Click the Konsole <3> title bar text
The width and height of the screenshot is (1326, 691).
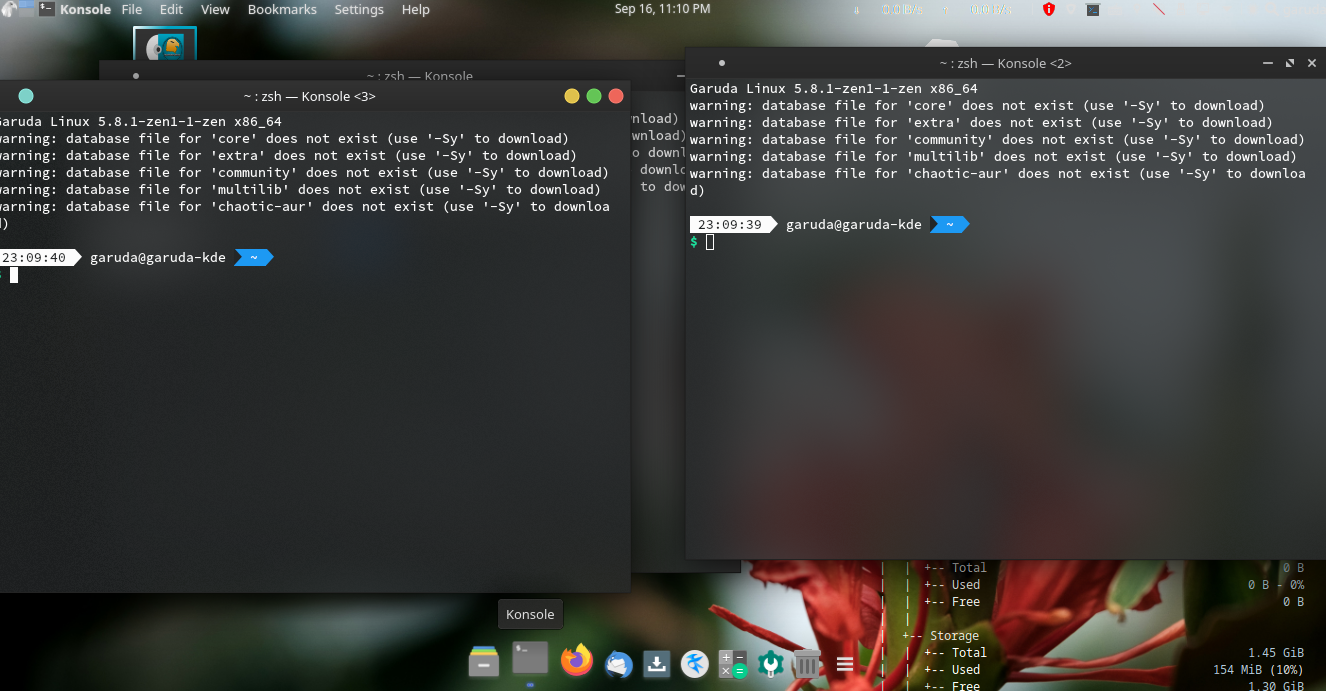point(310,96)
